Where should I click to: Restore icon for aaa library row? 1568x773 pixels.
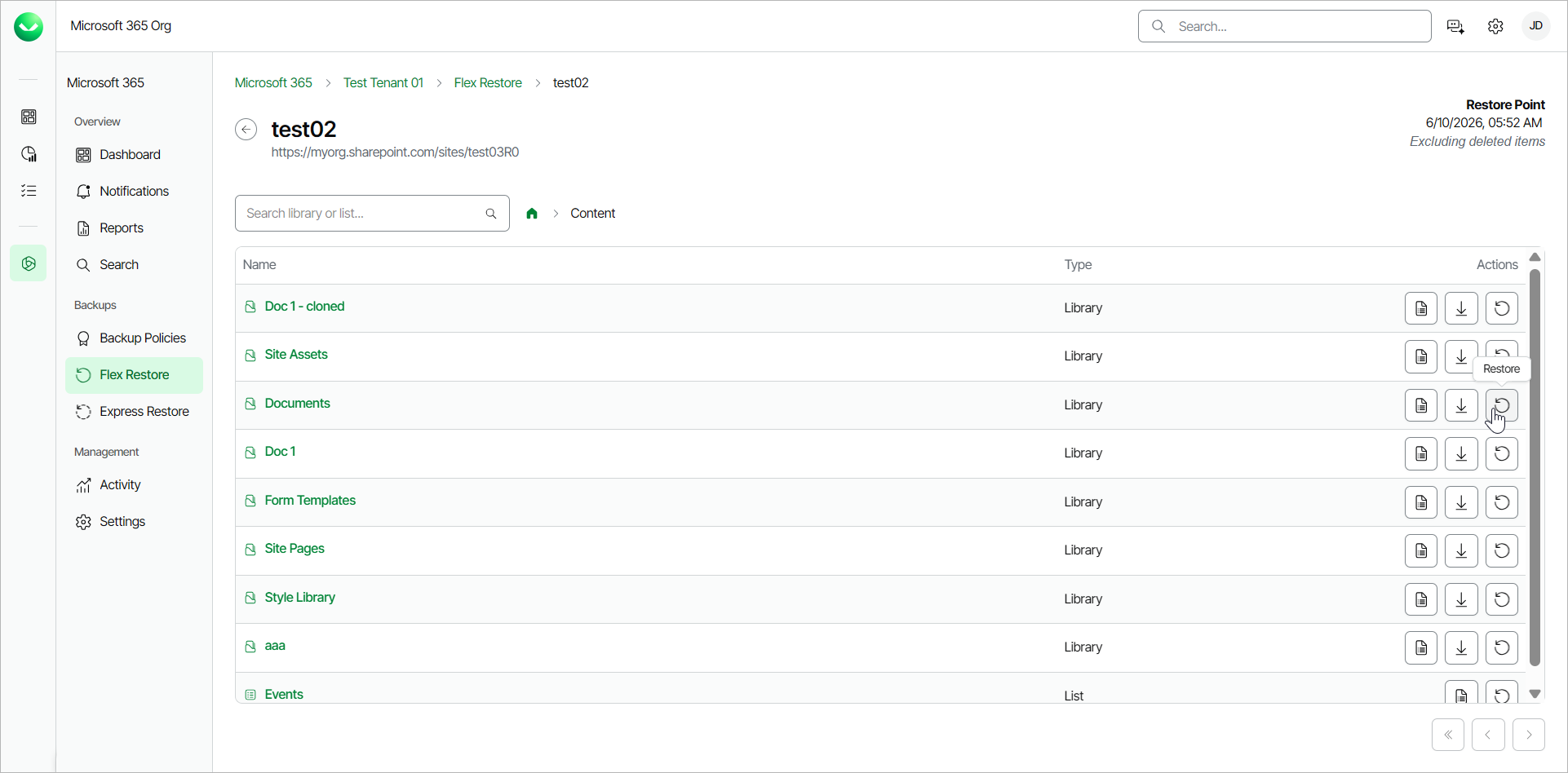point(1502,647)
